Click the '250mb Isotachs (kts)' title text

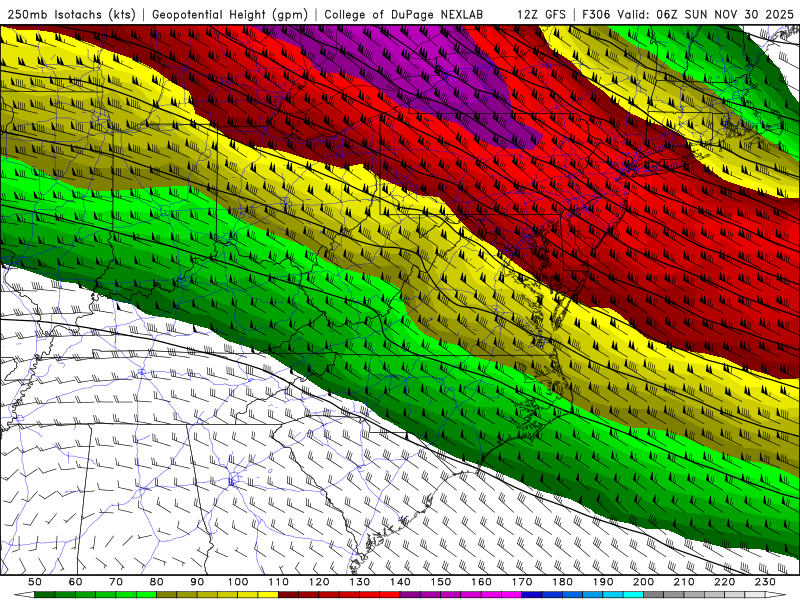point(71,14)
